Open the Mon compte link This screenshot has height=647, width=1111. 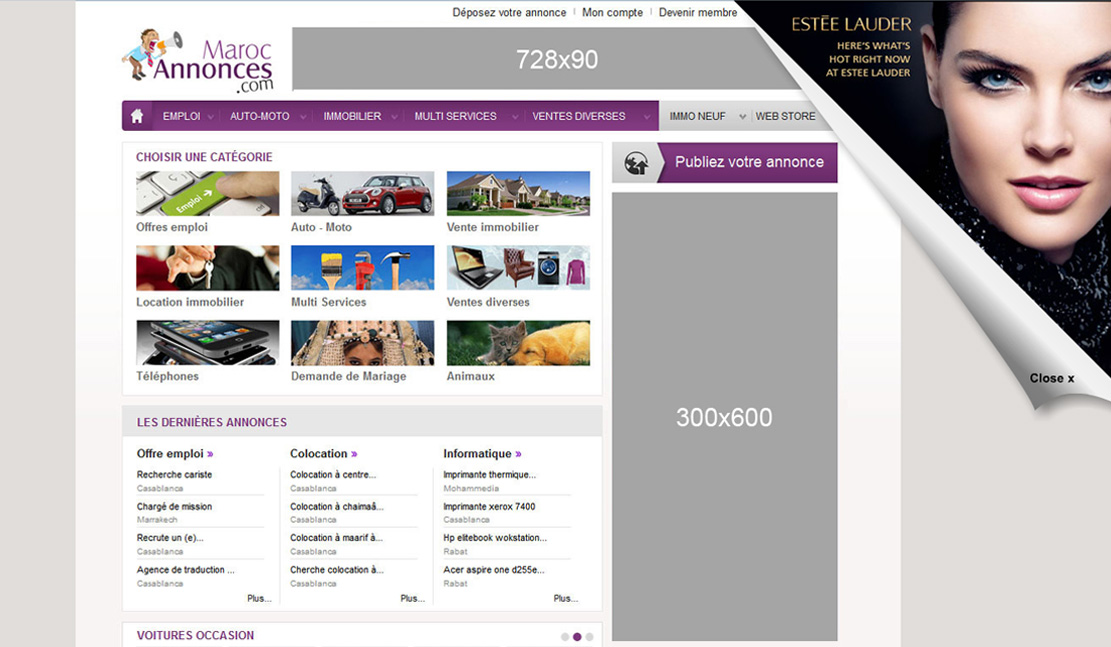[612, 13]
